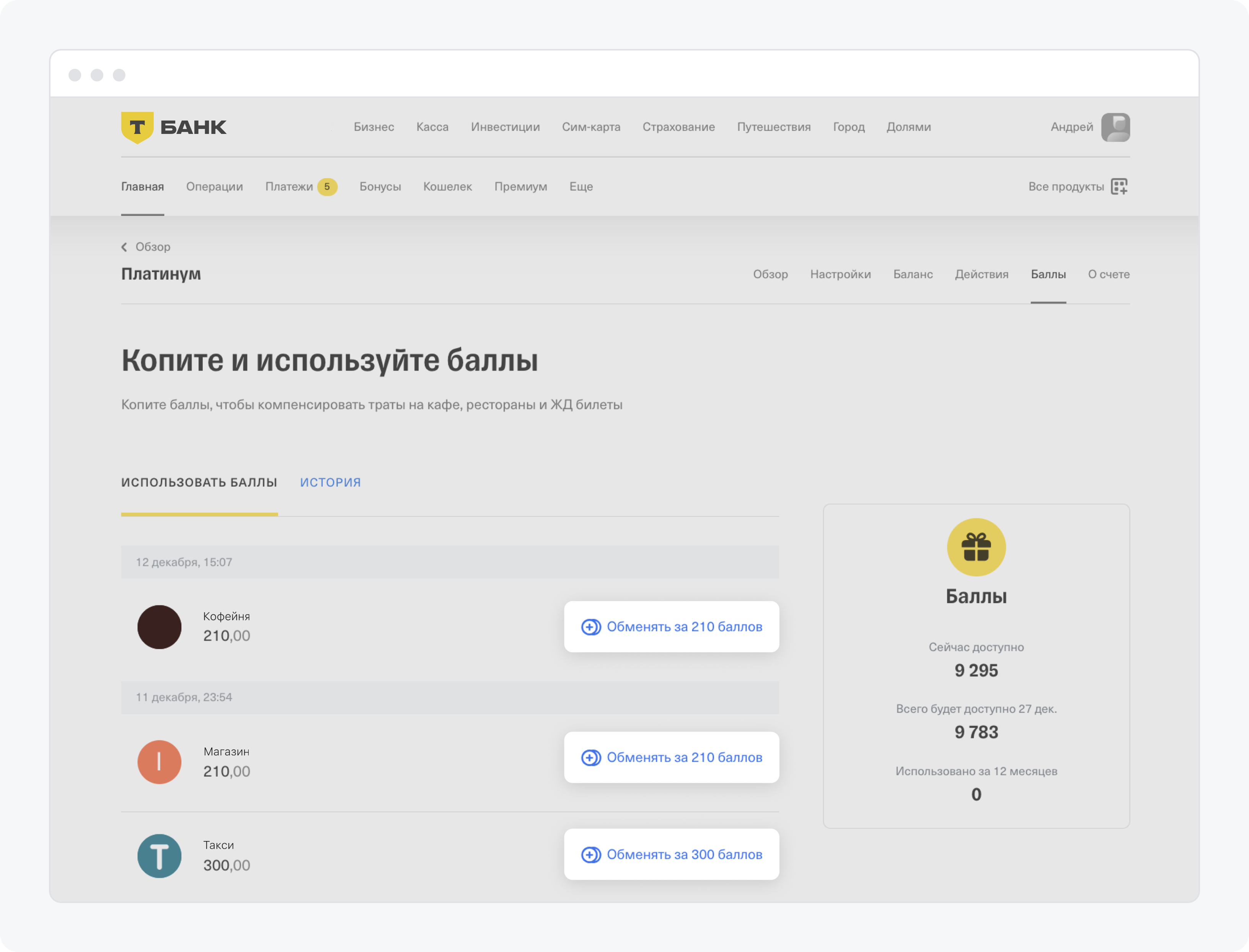Click Использовано за 12 месяцев label

[976, 772]
